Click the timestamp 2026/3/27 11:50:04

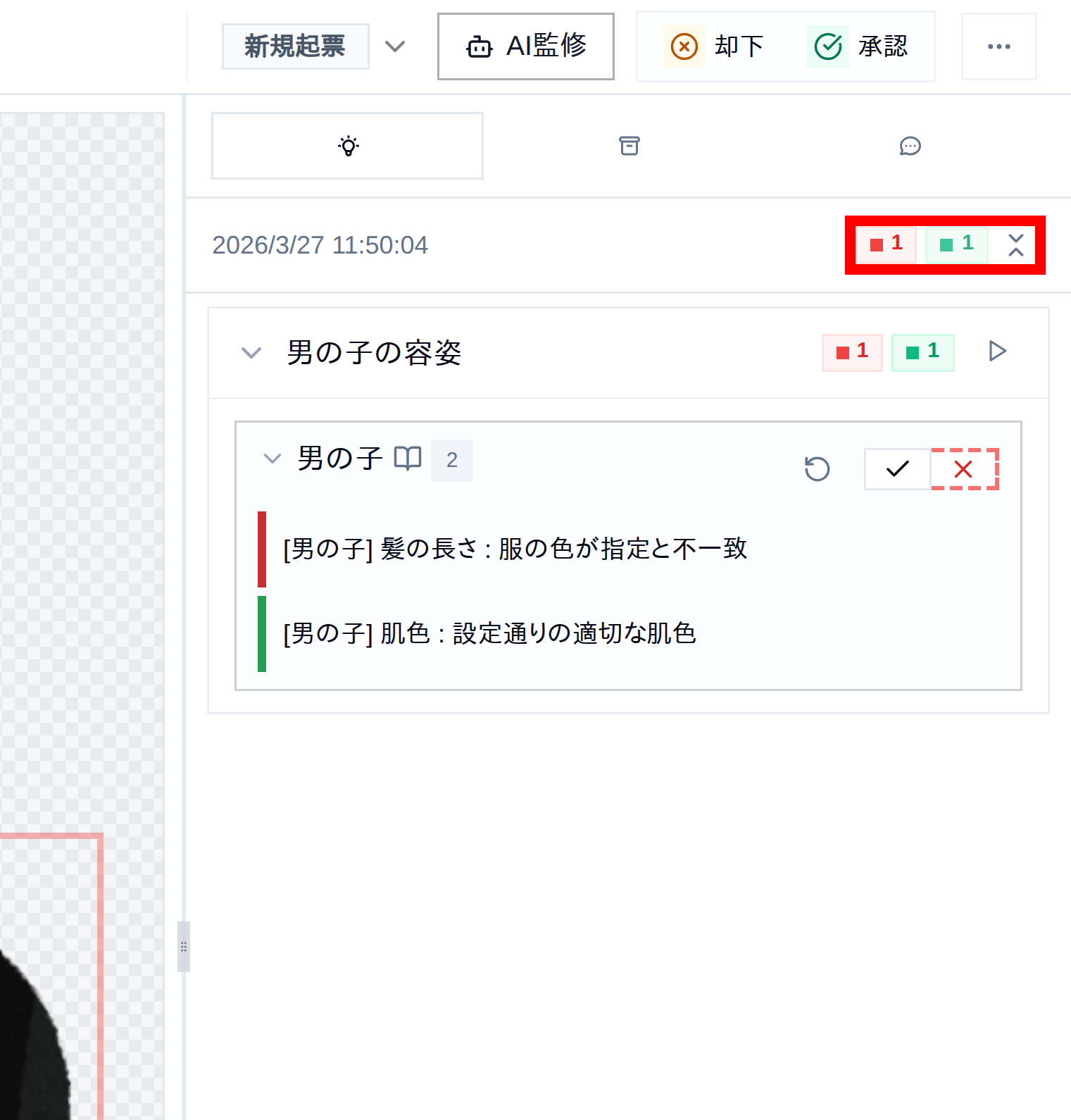click(x=320, y=245)
